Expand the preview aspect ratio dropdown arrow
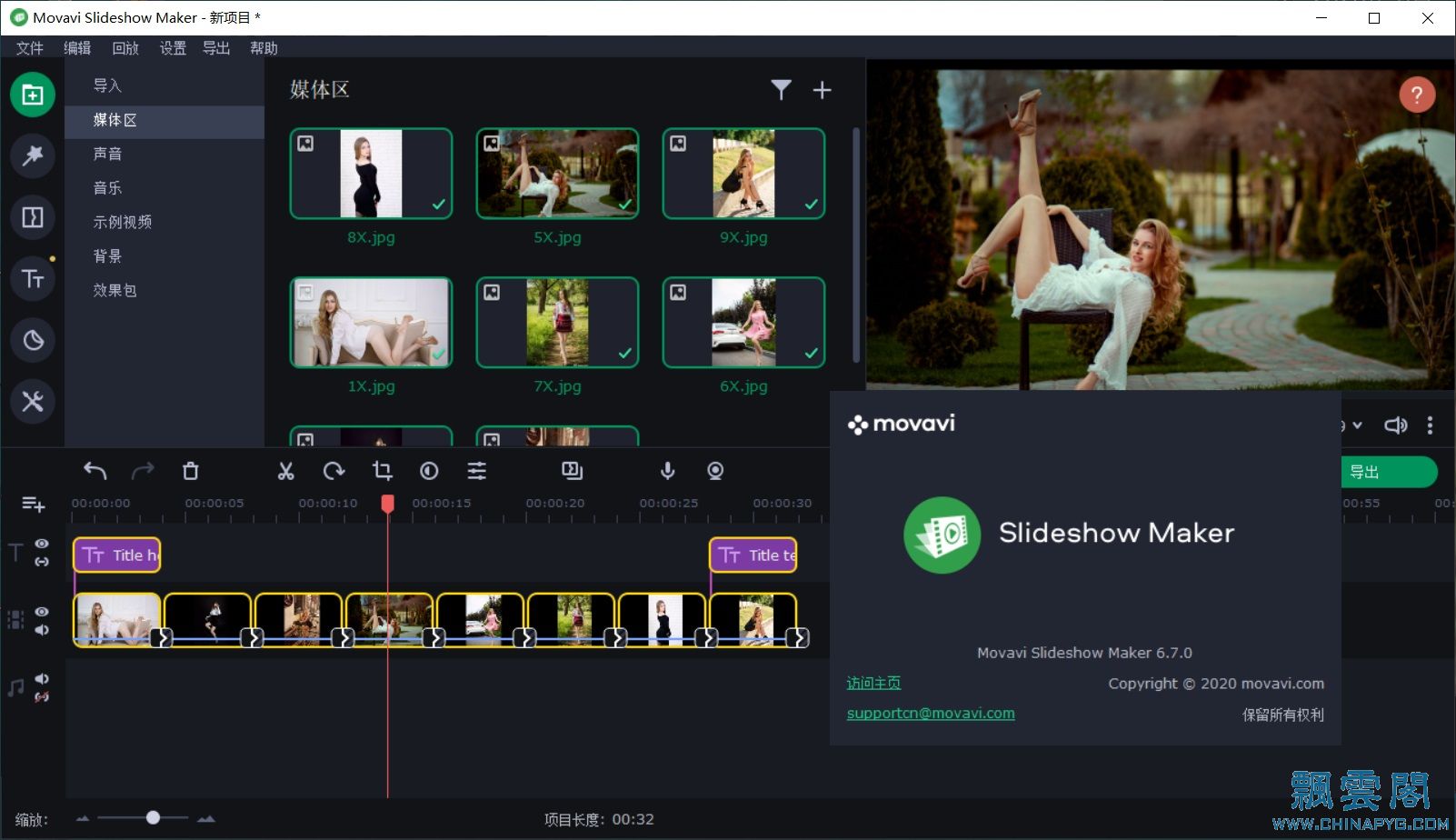Screen dimensions: 1456x840 (1357, 425)
